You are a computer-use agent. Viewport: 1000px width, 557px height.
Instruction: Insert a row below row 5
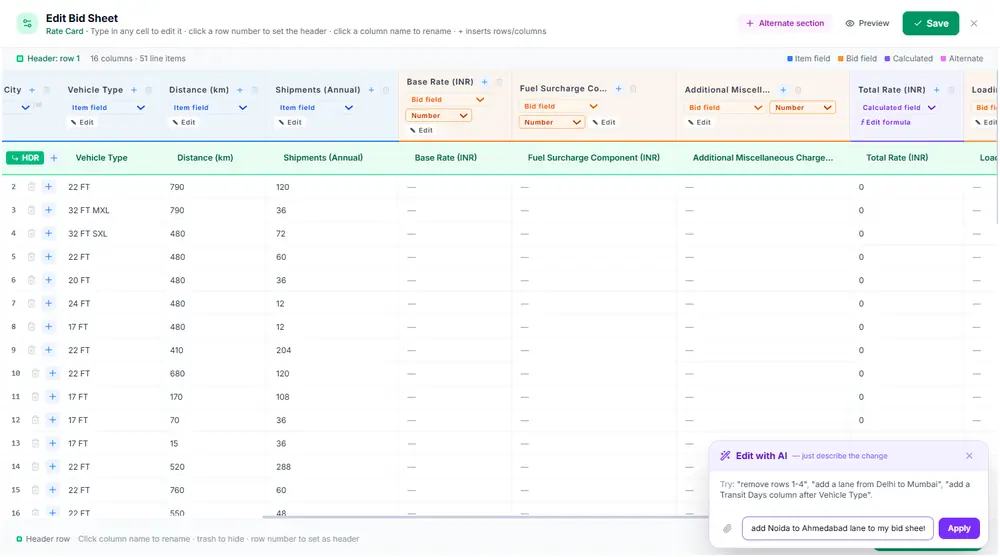48,256
